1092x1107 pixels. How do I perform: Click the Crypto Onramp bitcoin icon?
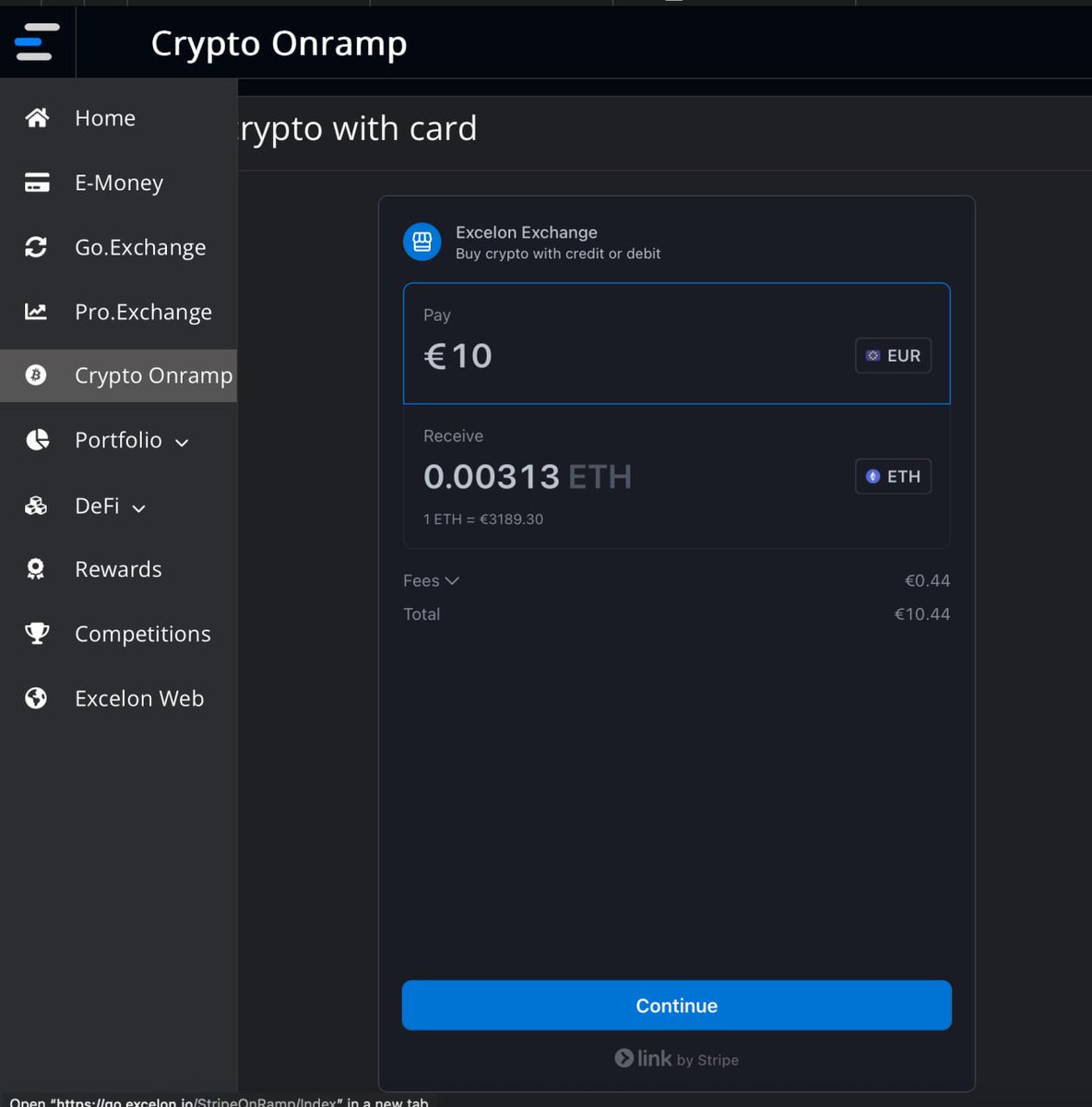tap(36, 375)
